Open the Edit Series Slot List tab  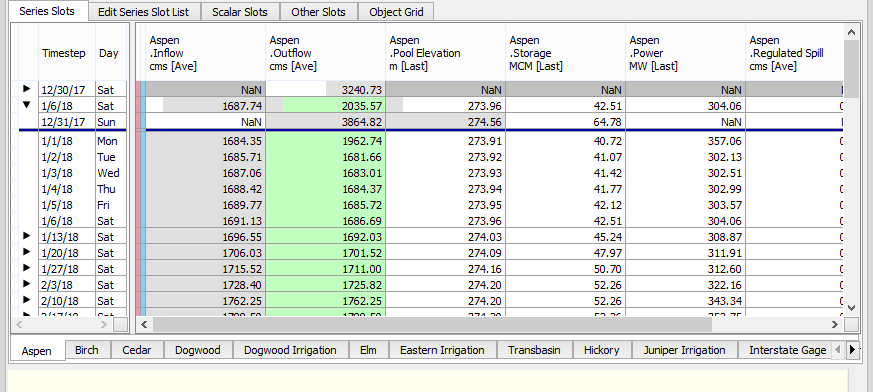coord(143,12)
